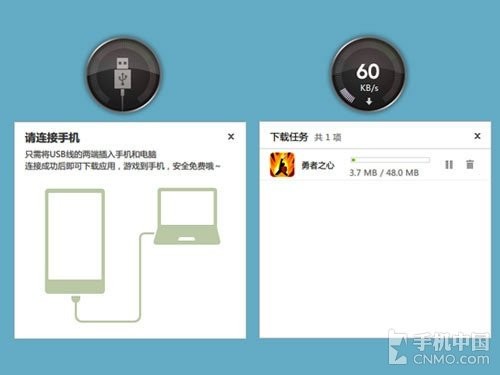Image resolution: width=500 pixels, height=375 pixels.
Task: Click the USB instructions text line
Action: point(91,154)
